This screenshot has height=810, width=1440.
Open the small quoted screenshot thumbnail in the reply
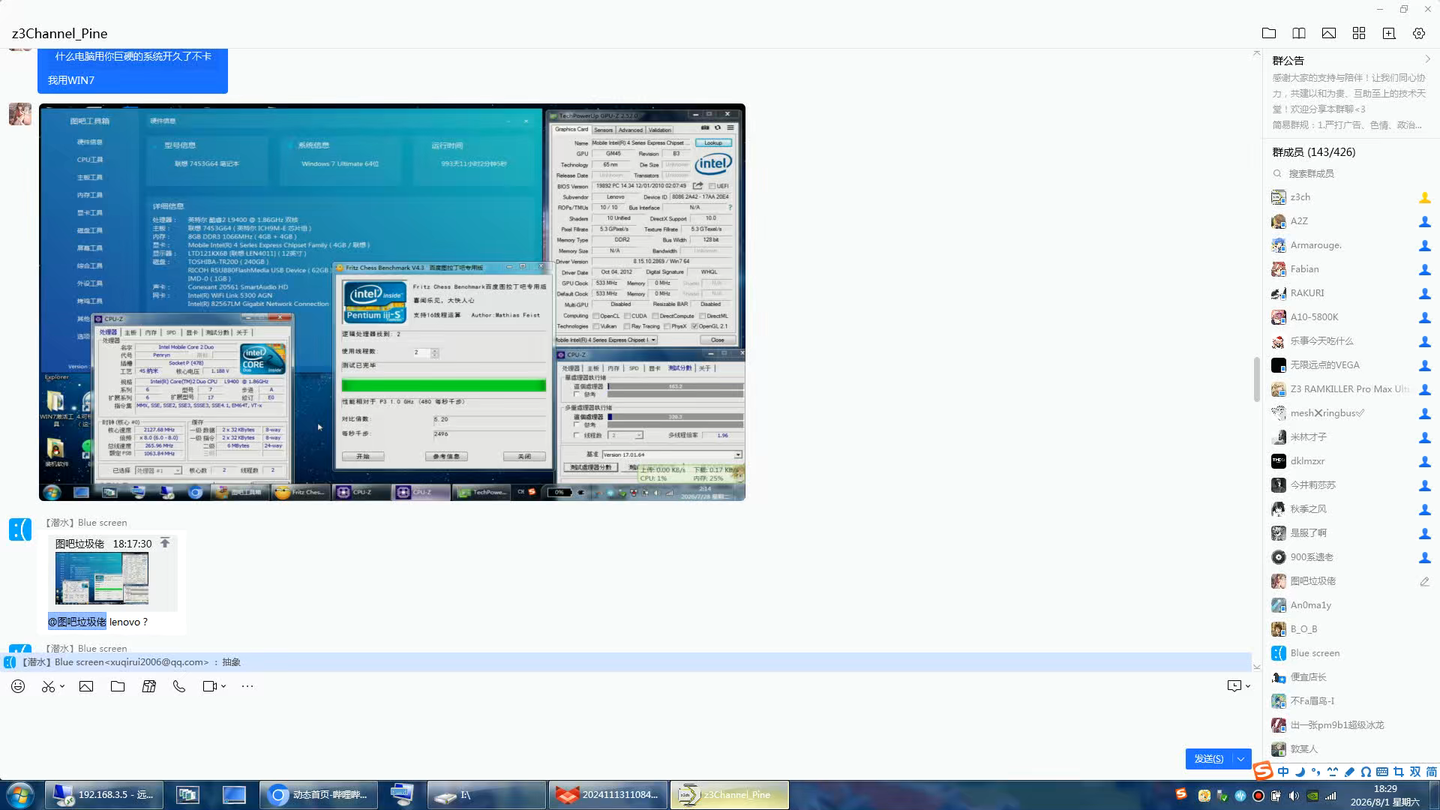click(102, 579)
